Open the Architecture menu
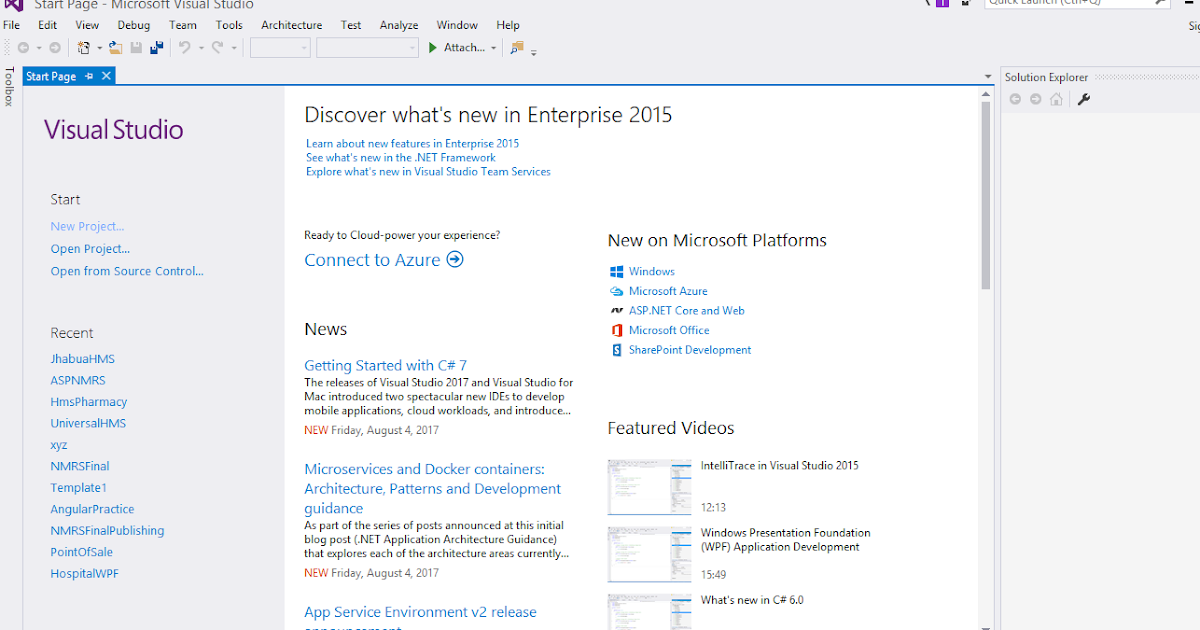The width and height of the screenshot is (1200, 630). [x=291, y=25]
